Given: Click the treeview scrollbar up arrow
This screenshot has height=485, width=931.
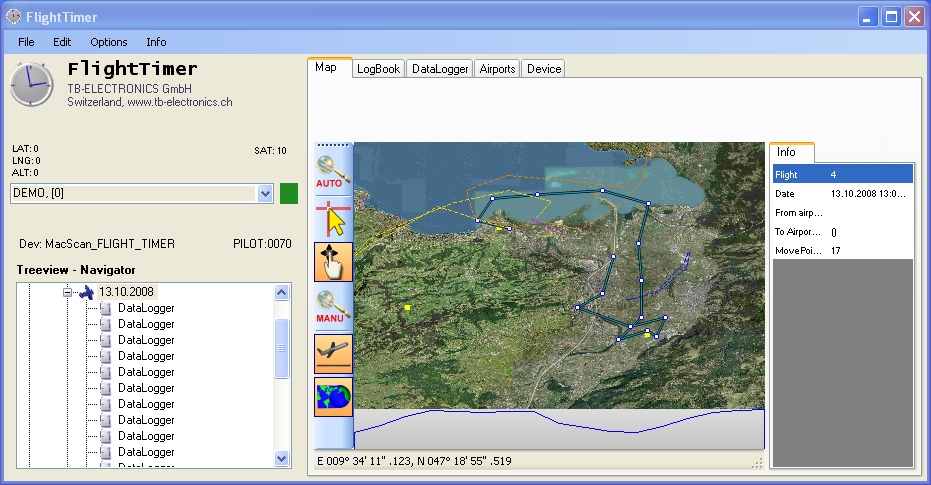Looking at the screenshot, I should (281, 292).
